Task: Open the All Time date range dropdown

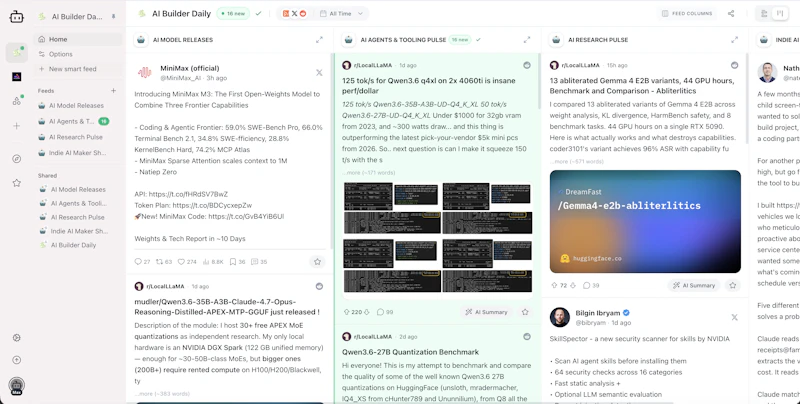Action: click(341, 14)
